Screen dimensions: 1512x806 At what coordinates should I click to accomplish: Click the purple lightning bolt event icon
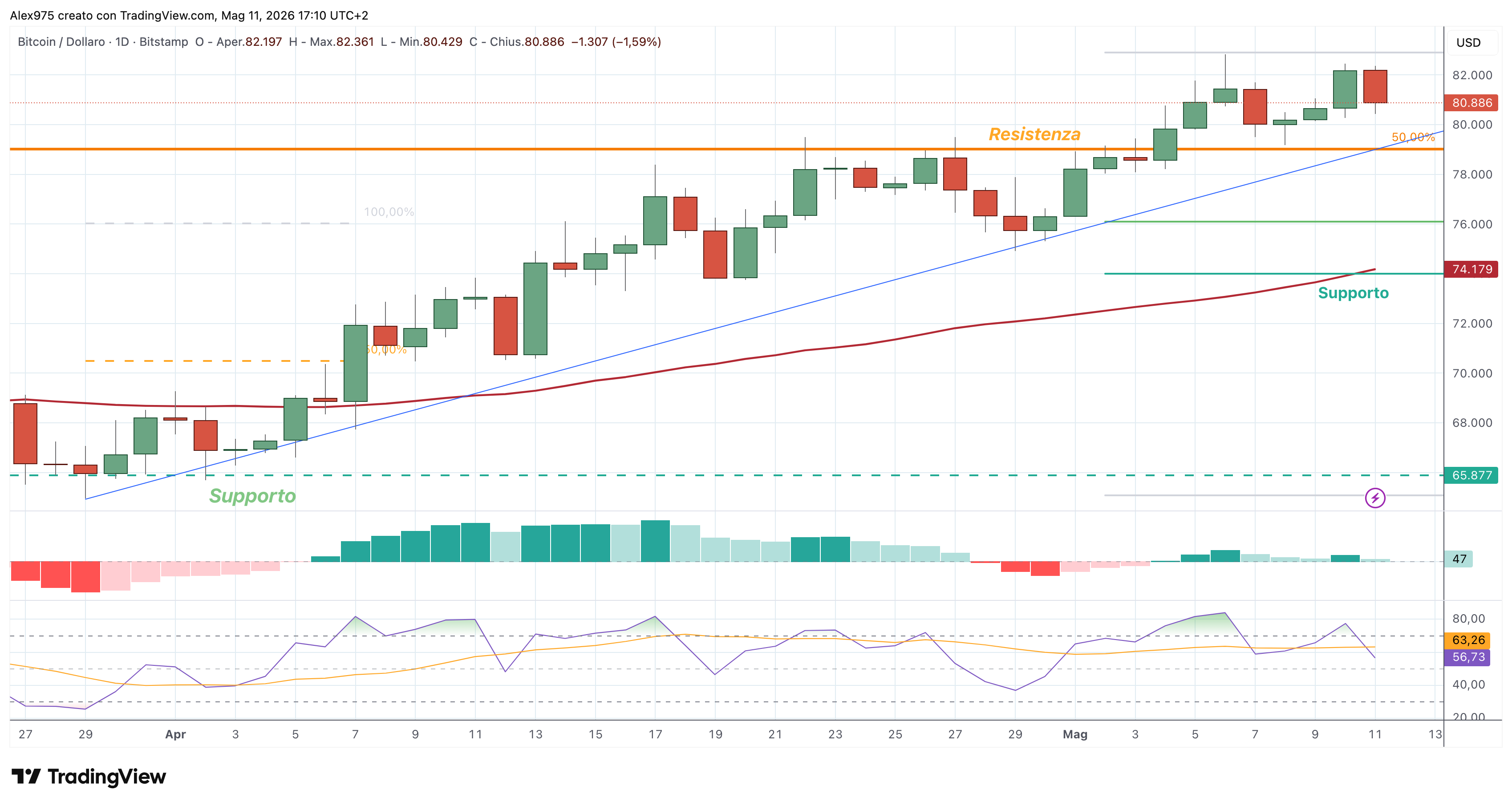tap(1374, 498)
